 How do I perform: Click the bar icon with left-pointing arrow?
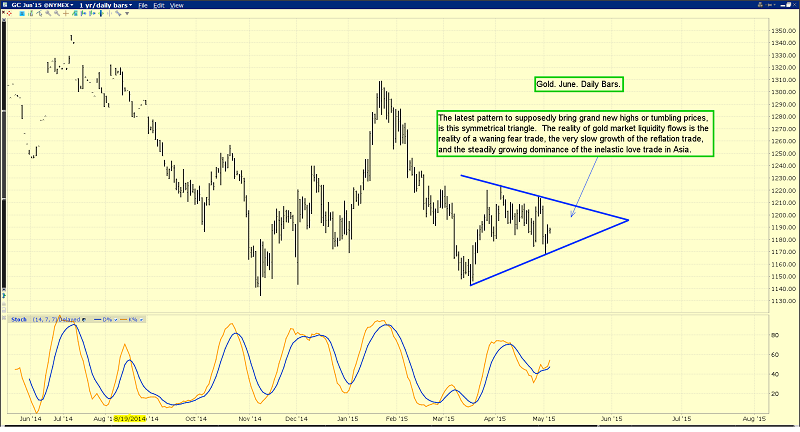pyautogui.click(x=83, y=13)
